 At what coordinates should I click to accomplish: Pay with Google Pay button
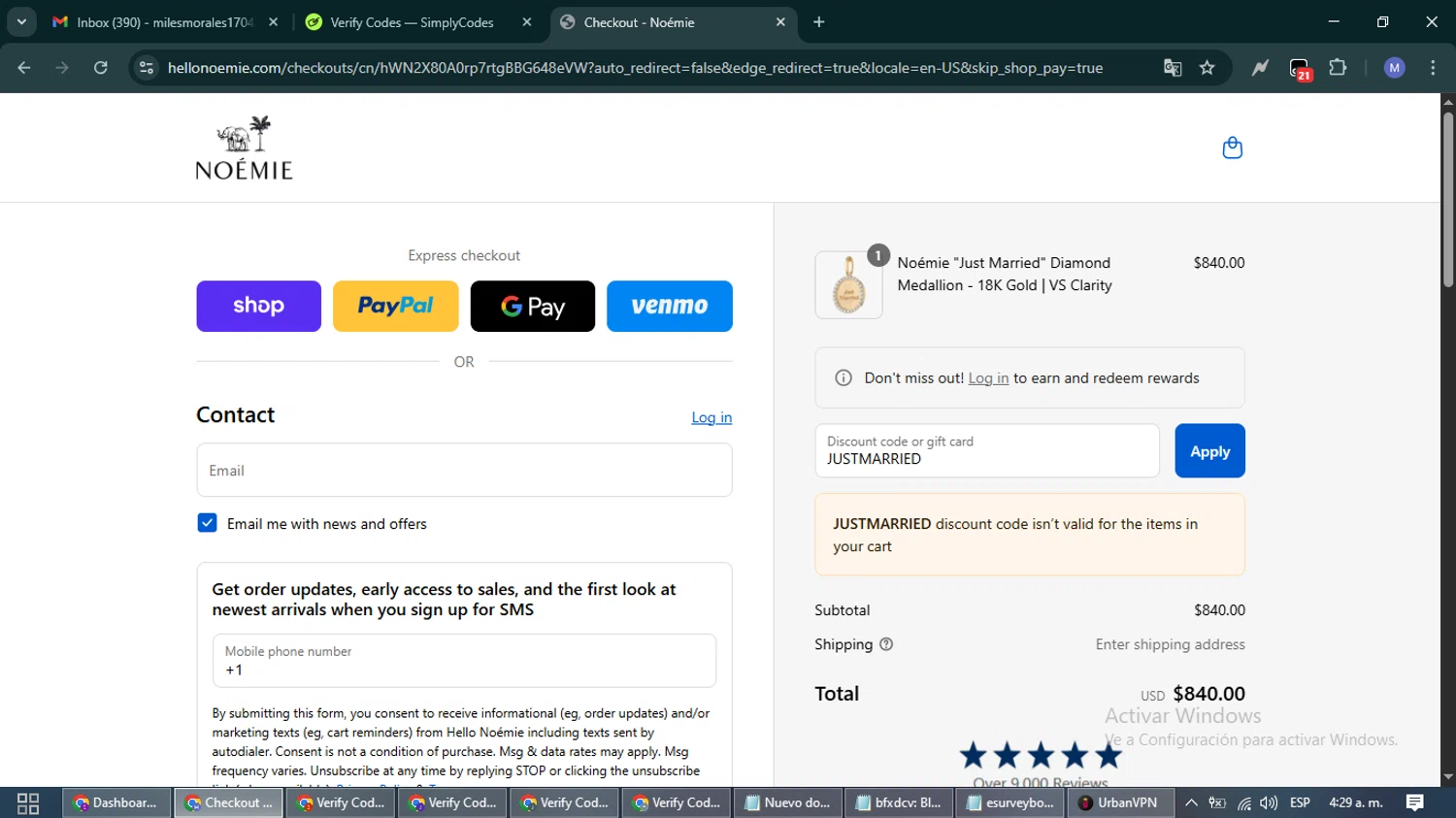click(x=532, y=306)
